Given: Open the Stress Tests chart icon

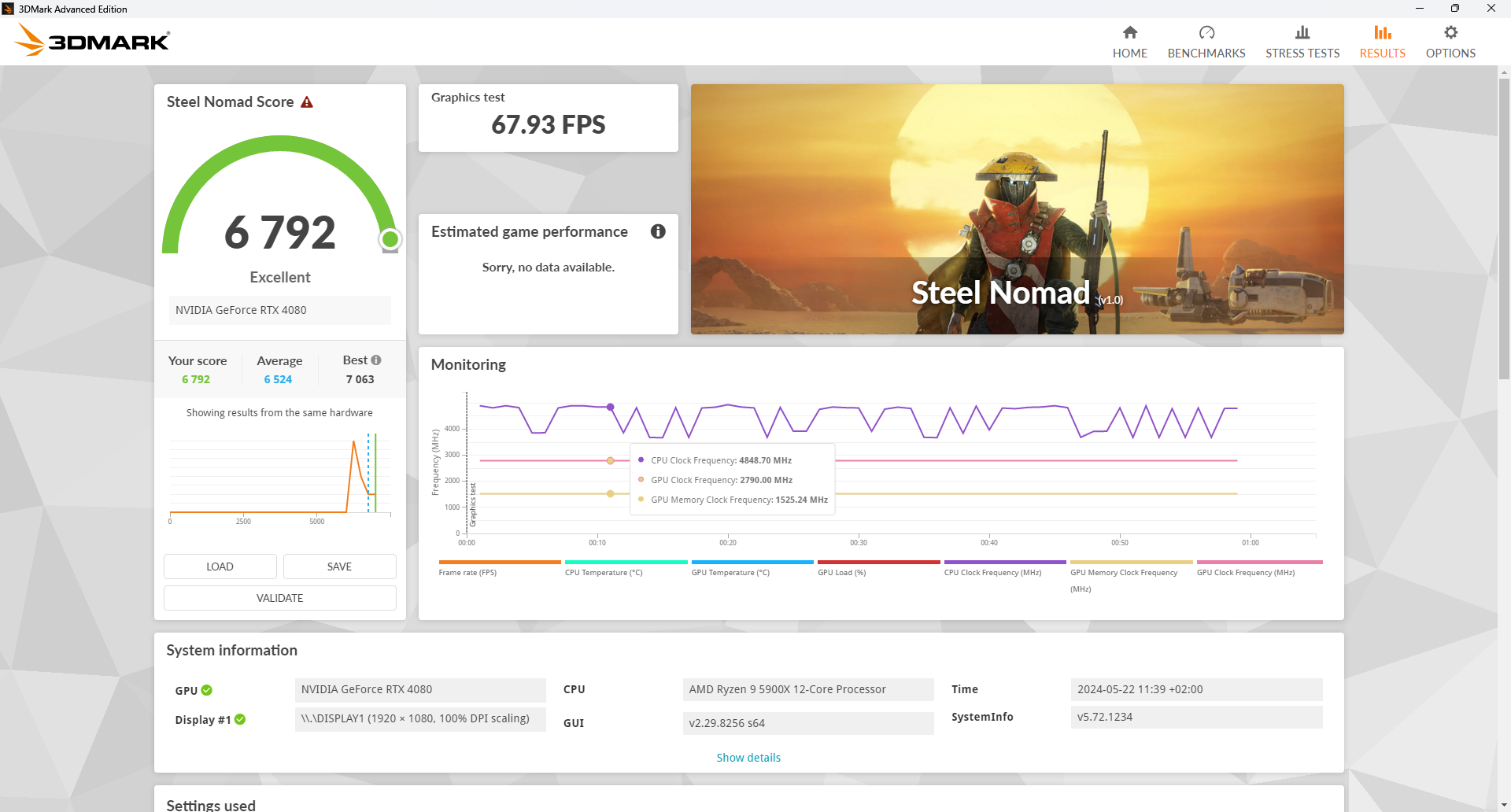Looking at the screenshot, I should tap(1302, 32).
